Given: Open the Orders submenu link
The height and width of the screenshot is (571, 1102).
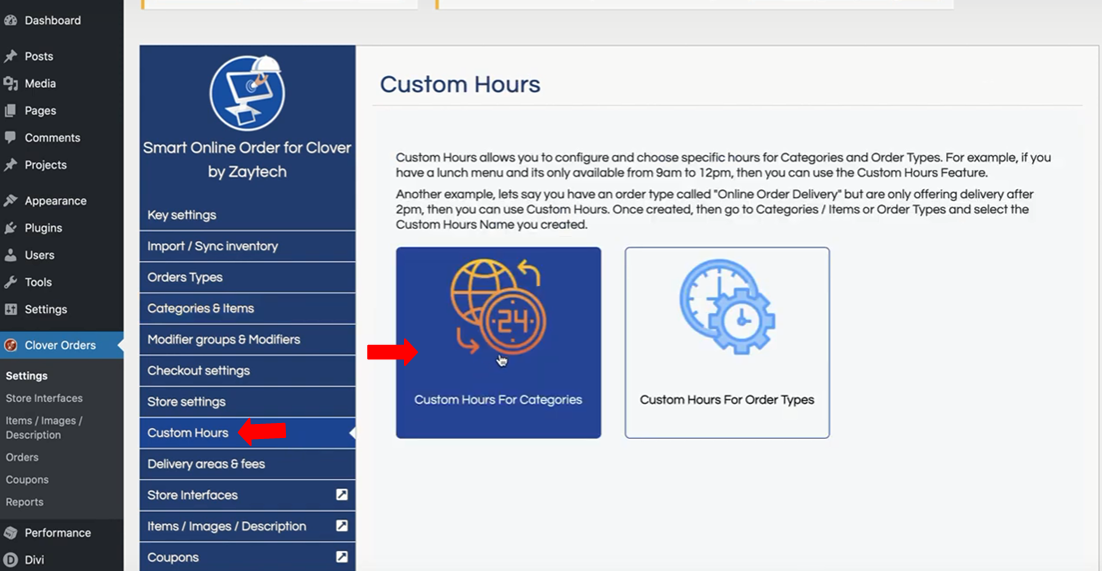Looking at the screenshot, I should [x=22, y=457].
